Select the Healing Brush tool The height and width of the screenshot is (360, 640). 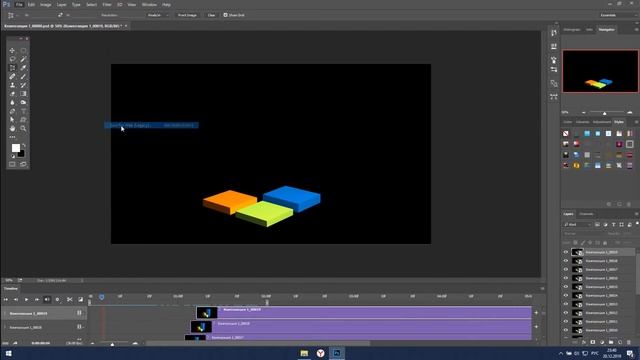click(12, 76)
